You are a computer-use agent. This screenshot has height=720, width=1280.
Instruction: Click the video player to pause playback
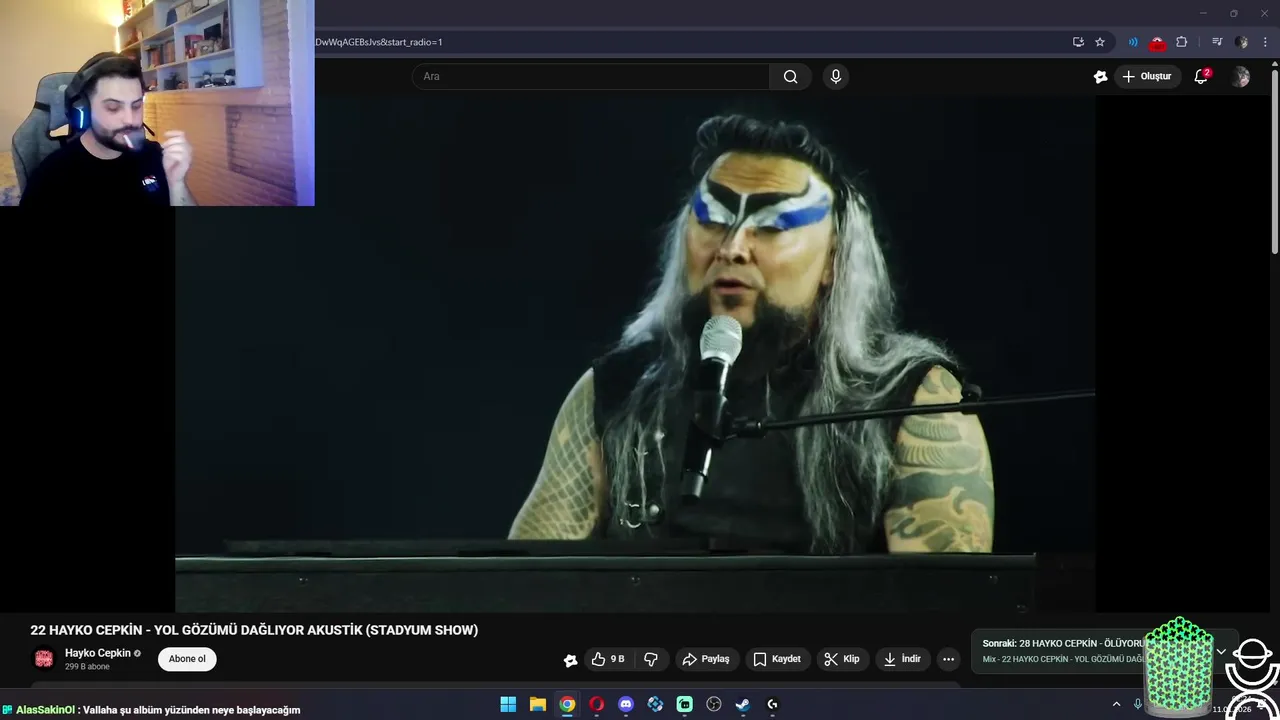[635, 353]
